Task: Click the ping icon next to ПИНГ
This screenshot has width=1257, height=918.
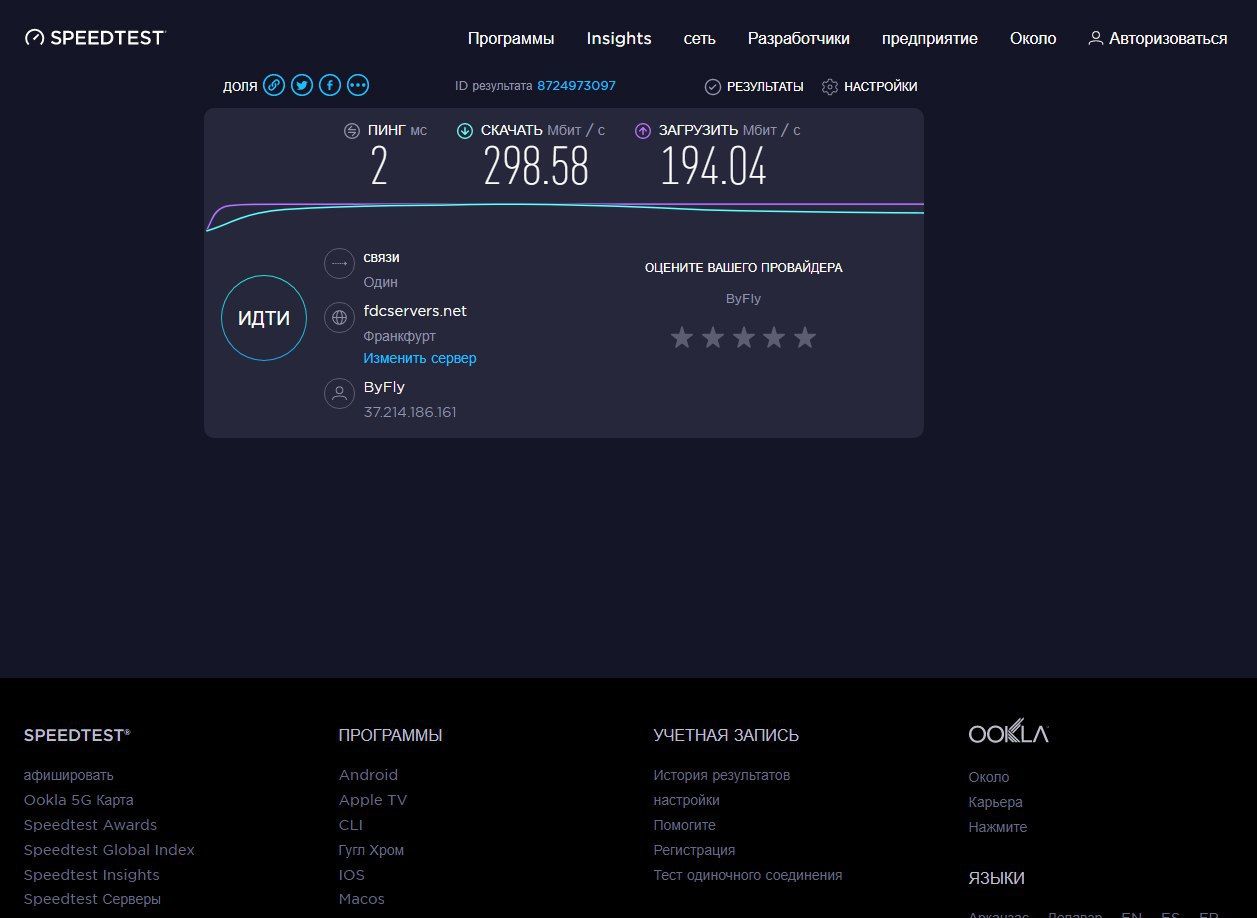Action: pyautogui.click(x=352, y=131)
